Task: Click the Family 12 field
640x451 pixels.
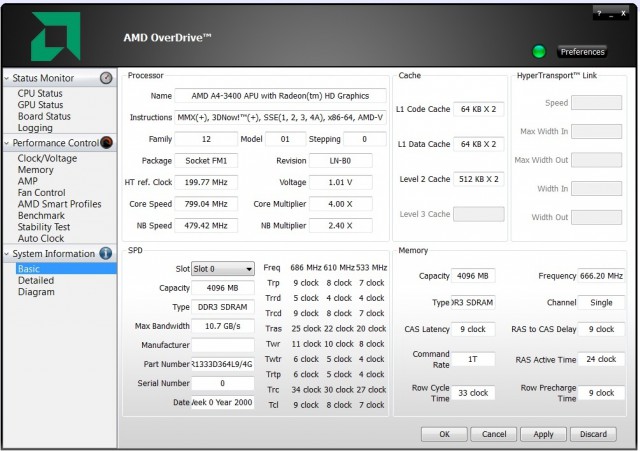Action: coord(206,139)
